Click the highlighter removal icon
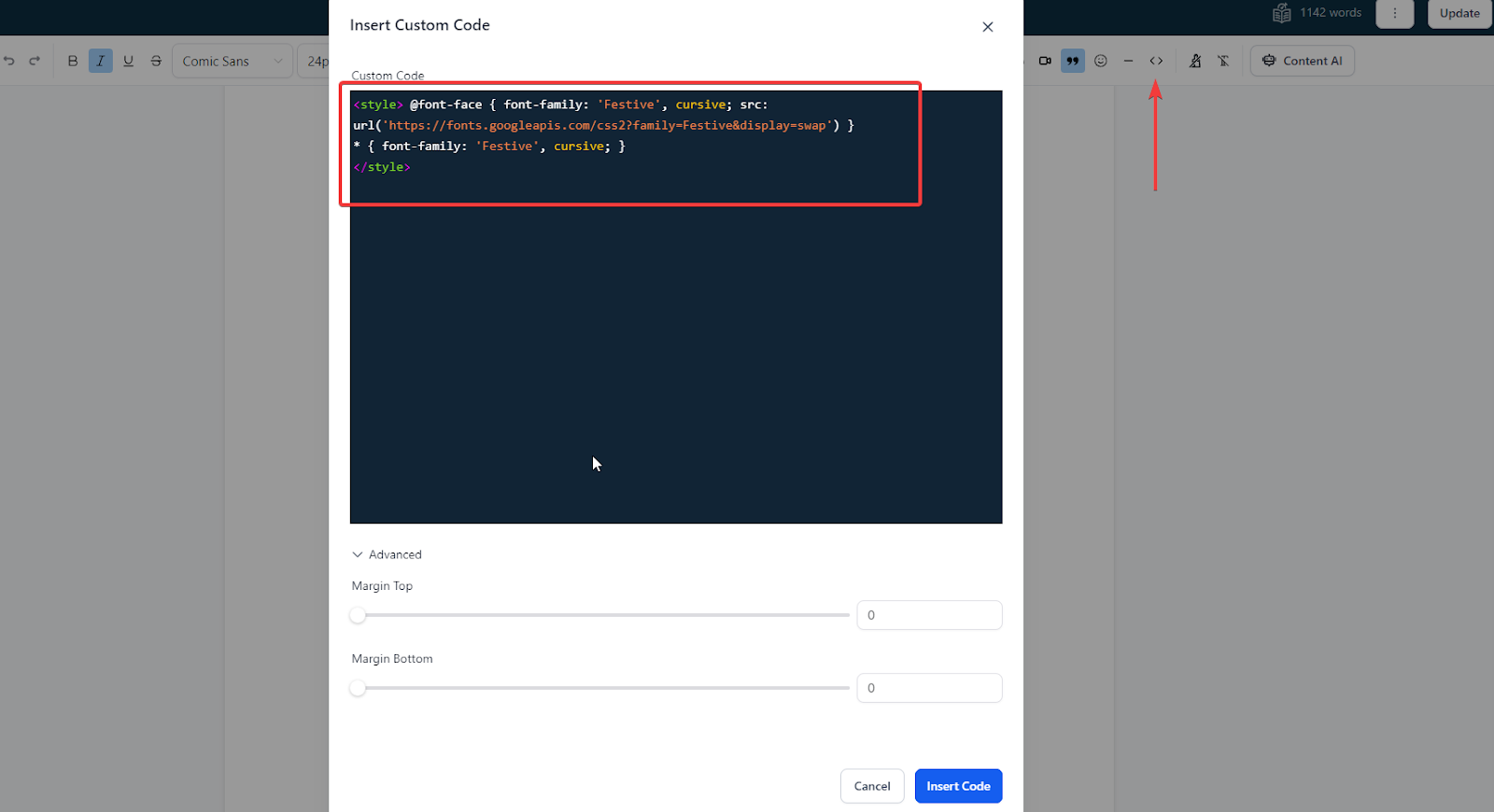This screenshot has width=1494, height=812. tap(1195, 61)
